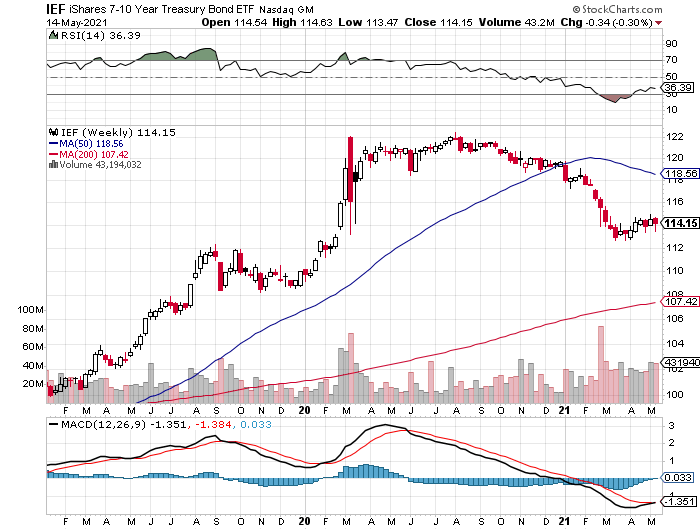Click the 40M volume scale label

pos(33,365)
